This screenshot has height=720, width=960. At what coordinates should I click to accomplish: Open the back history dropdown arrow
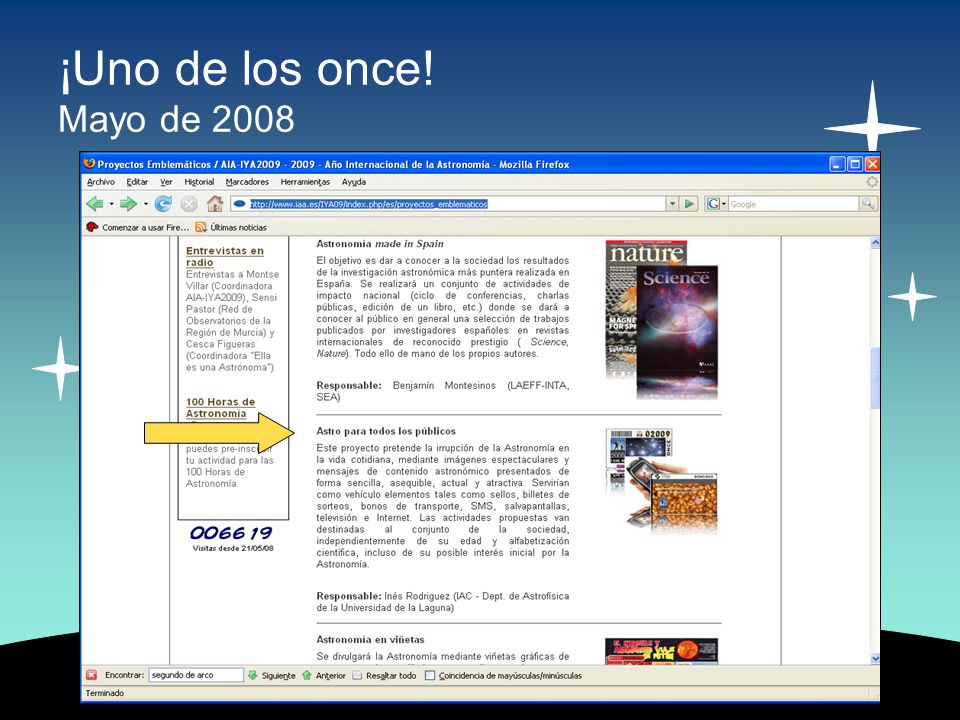tap(111, 204)
